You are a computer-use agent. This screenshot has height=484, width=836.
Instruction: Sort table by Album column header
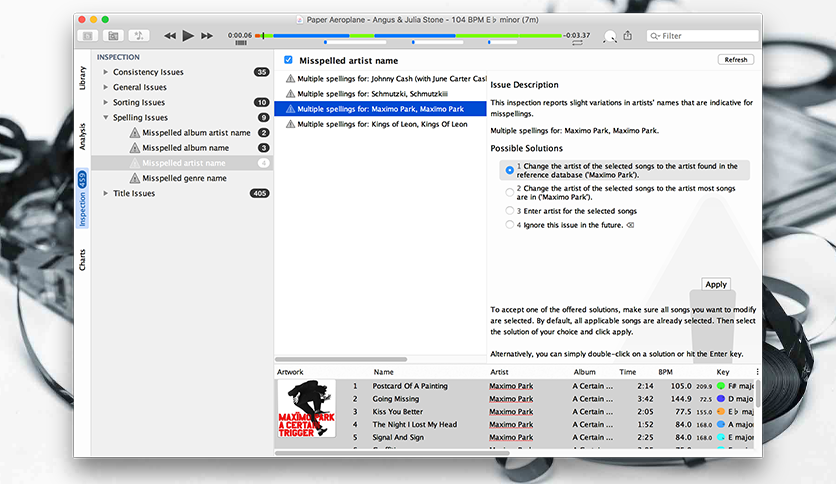pyautogui.click(x=584, y=372)
